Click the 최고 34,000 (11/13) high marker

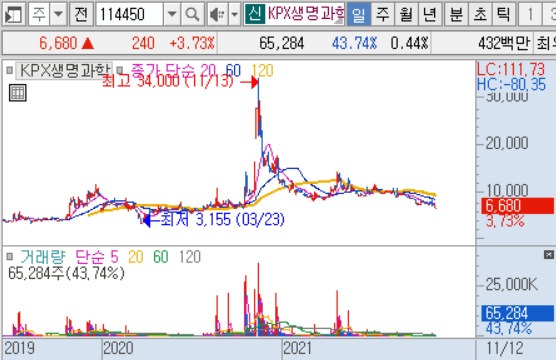(168, 82)
